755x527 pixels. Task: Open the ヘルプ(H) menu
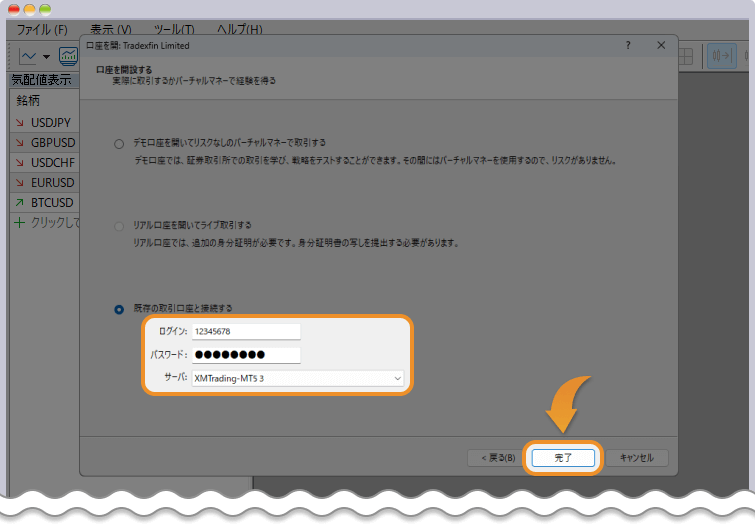pyautogui.click(x=239, y=30)
